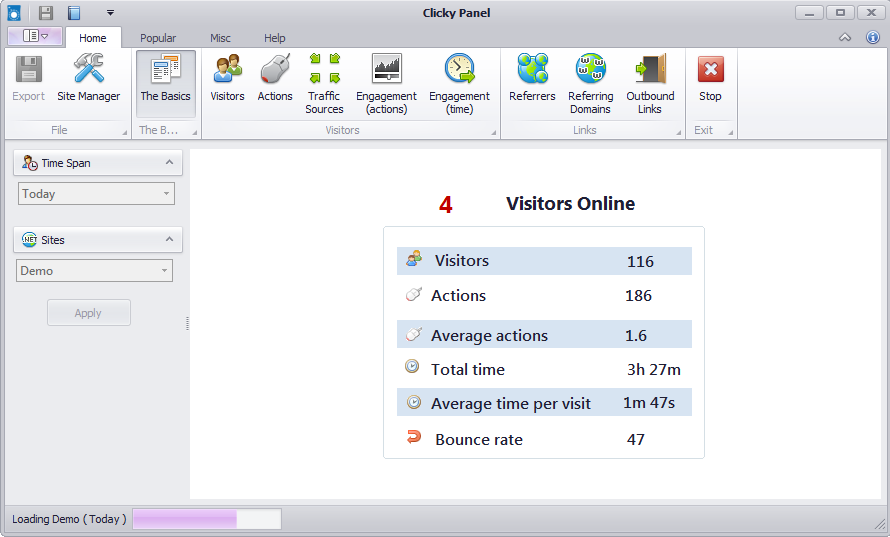Image resolution: width=890 pixels, height=537 pixels.
Task: Select the Visitors 116 row
Action: pos(544,261)
